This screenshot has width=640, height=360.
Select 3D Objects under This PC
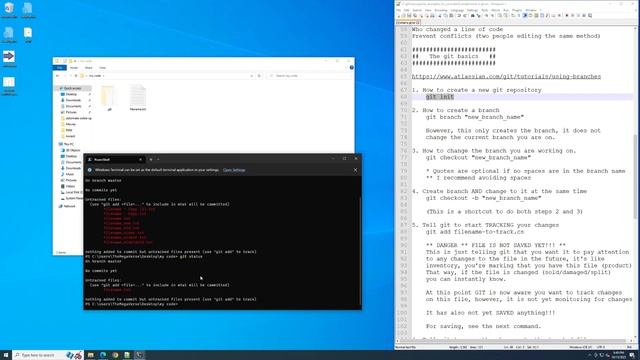73,150
